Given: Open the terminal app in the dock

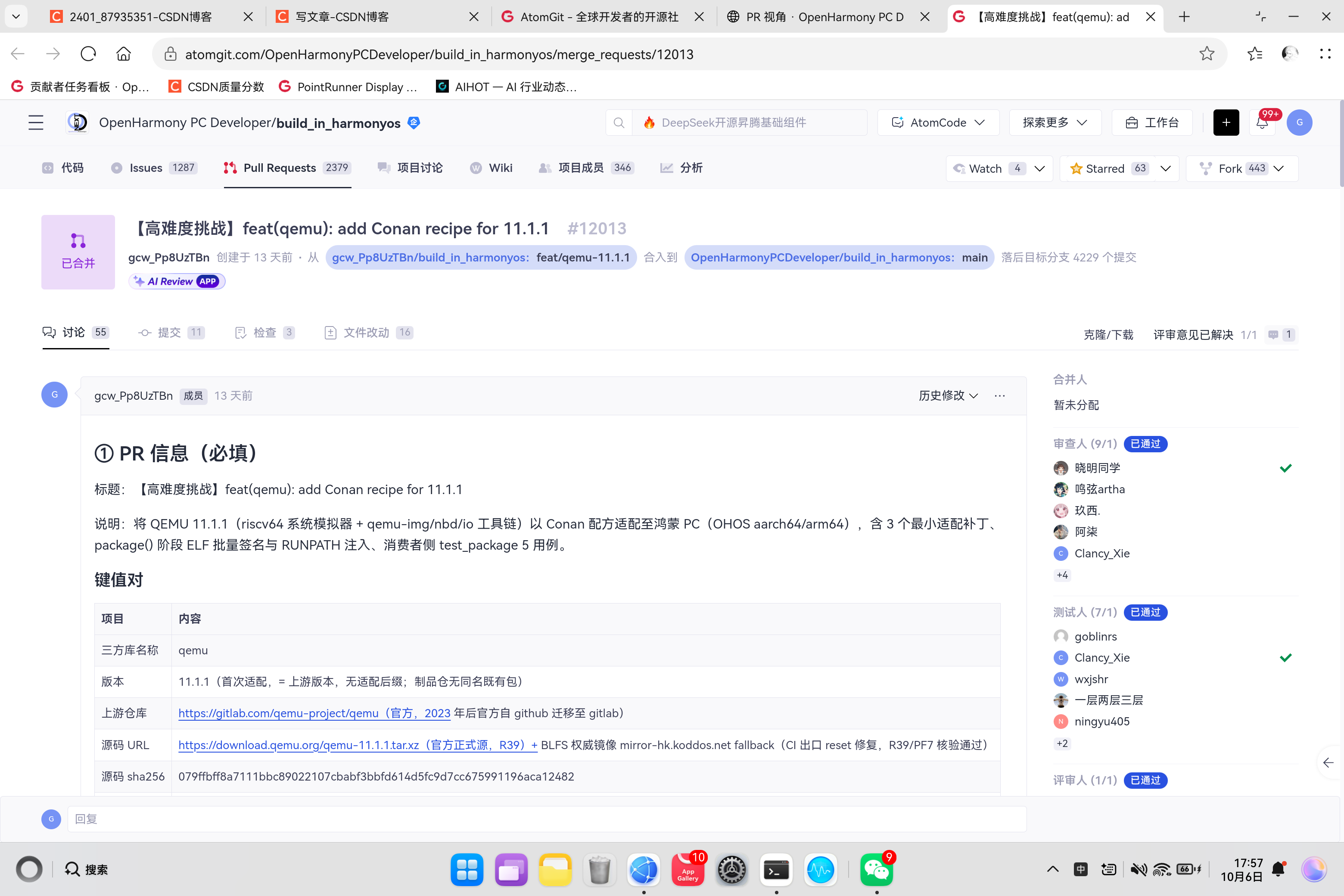Looking at the screenshot, I should point(776,869).
